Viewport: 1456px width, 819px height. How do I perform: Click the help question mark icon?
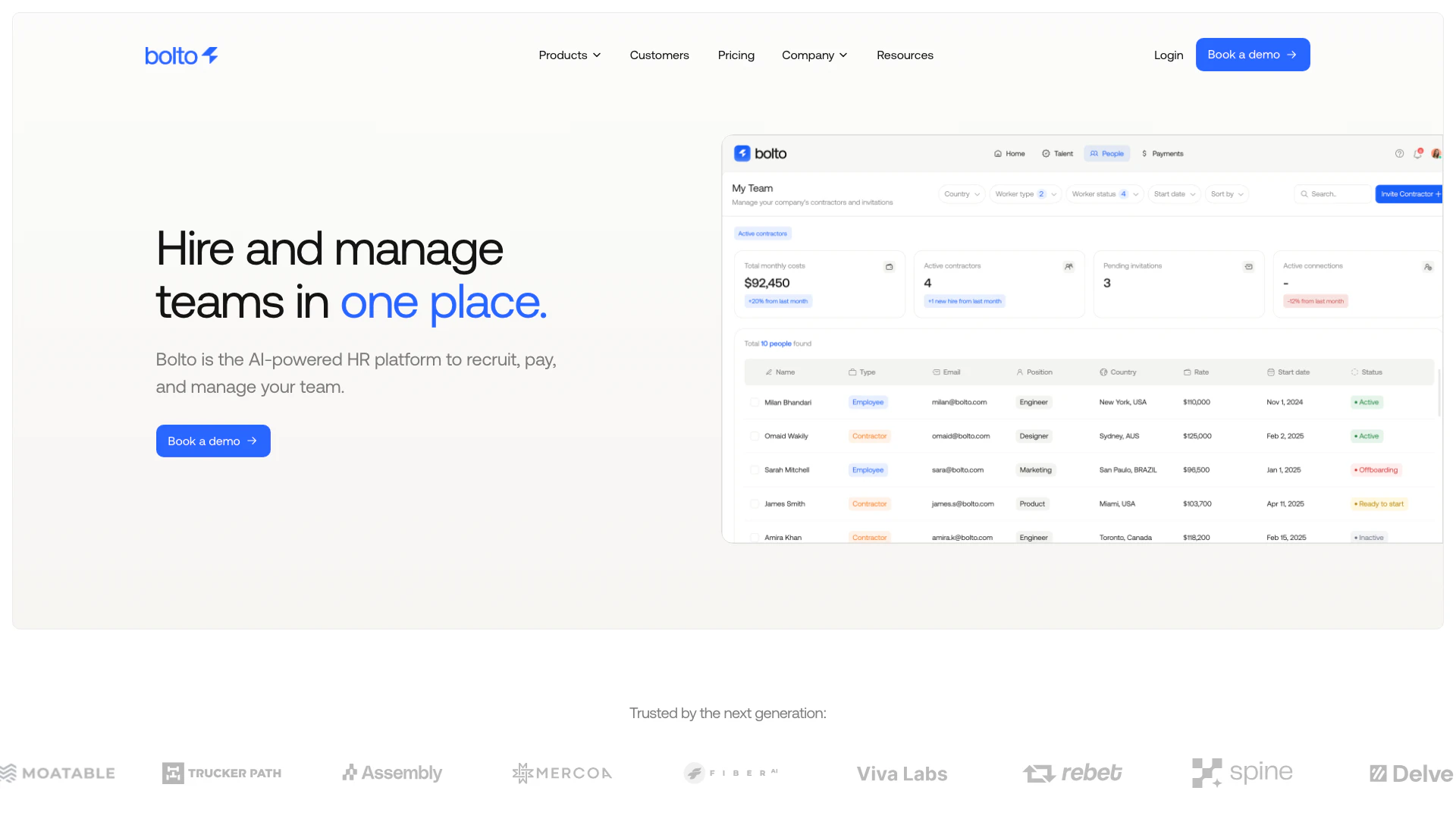tap(1399, 153)
